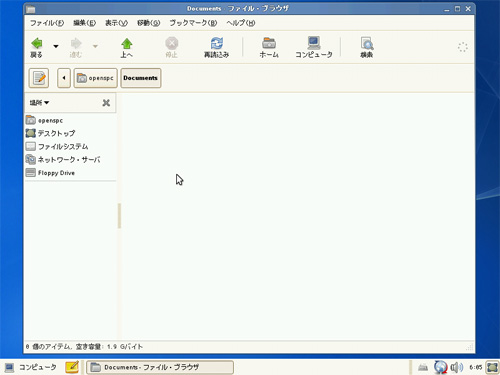The width and height of the screenshot is (500, 375).
Task: Open the window menu icon in title bar
Action: [31, 9]
